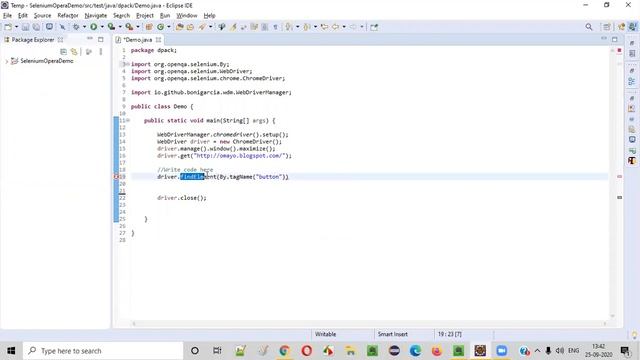Click 'Smart Insert' in status bar
This screenshot has height=360, width=640.
tap(393, 334)
